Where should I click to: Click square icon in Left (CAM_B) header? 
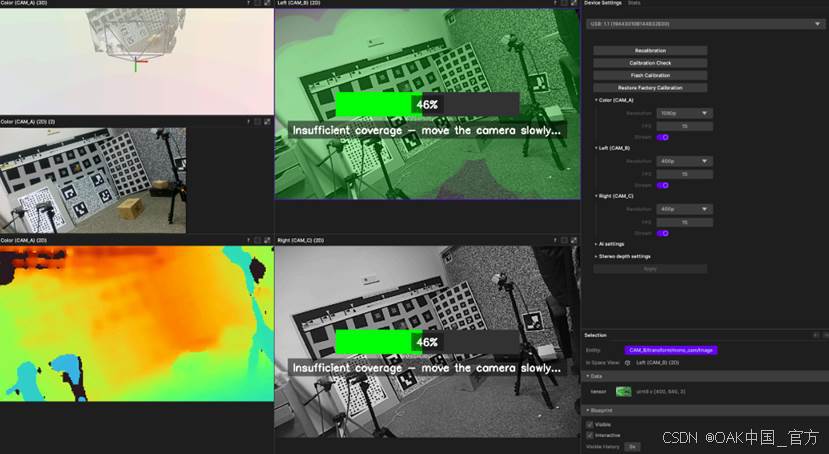click(565, 3)
